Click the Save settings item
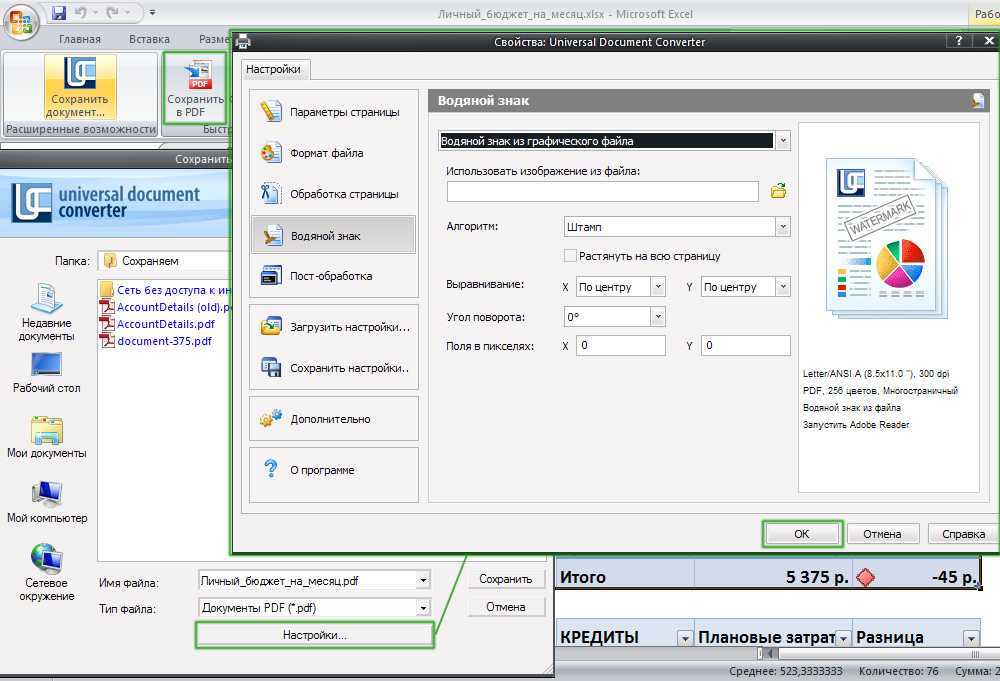1000x681 pixels. (x=334, y=368)
